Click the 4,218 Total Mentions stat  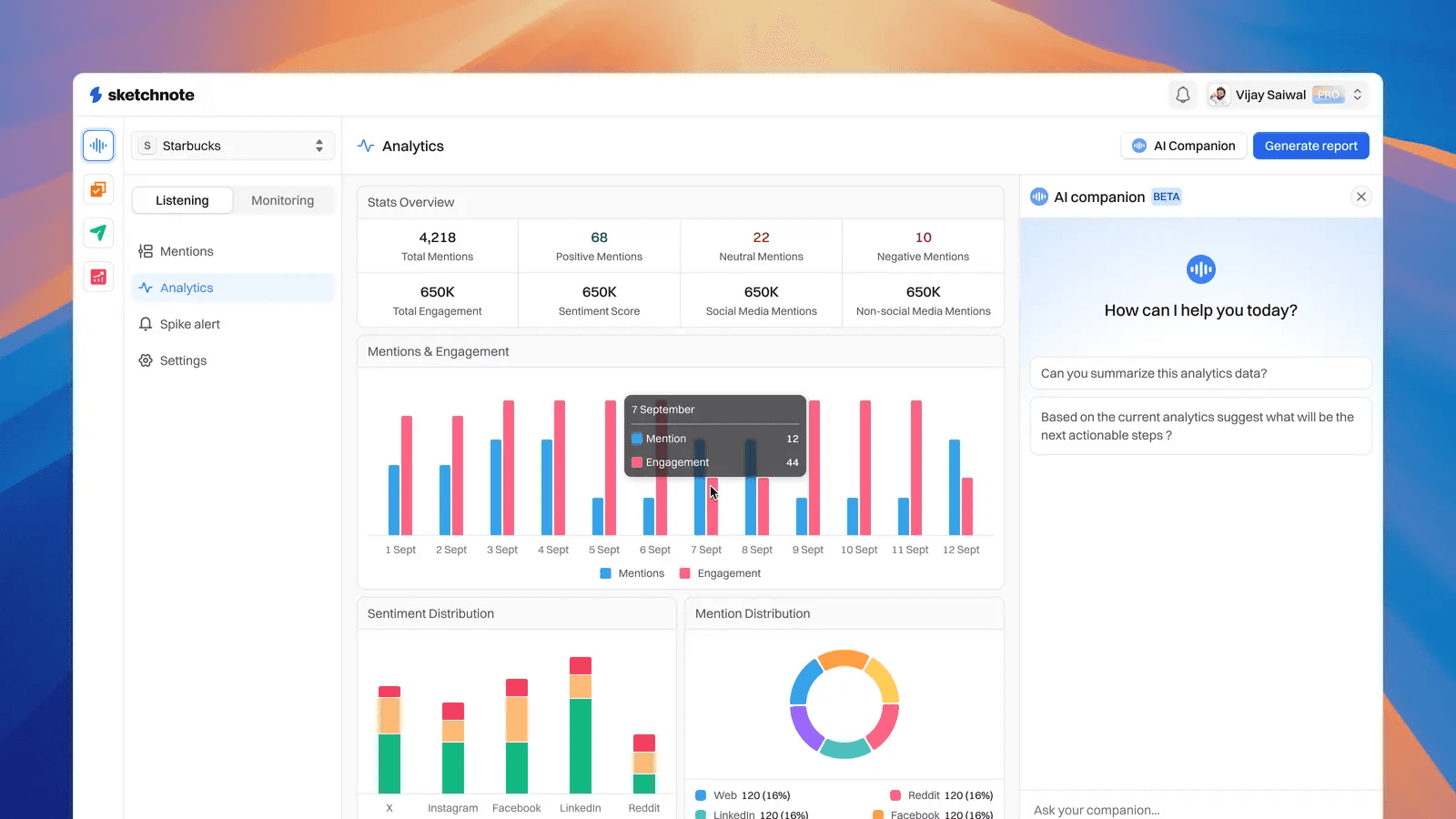coord(438,246)
